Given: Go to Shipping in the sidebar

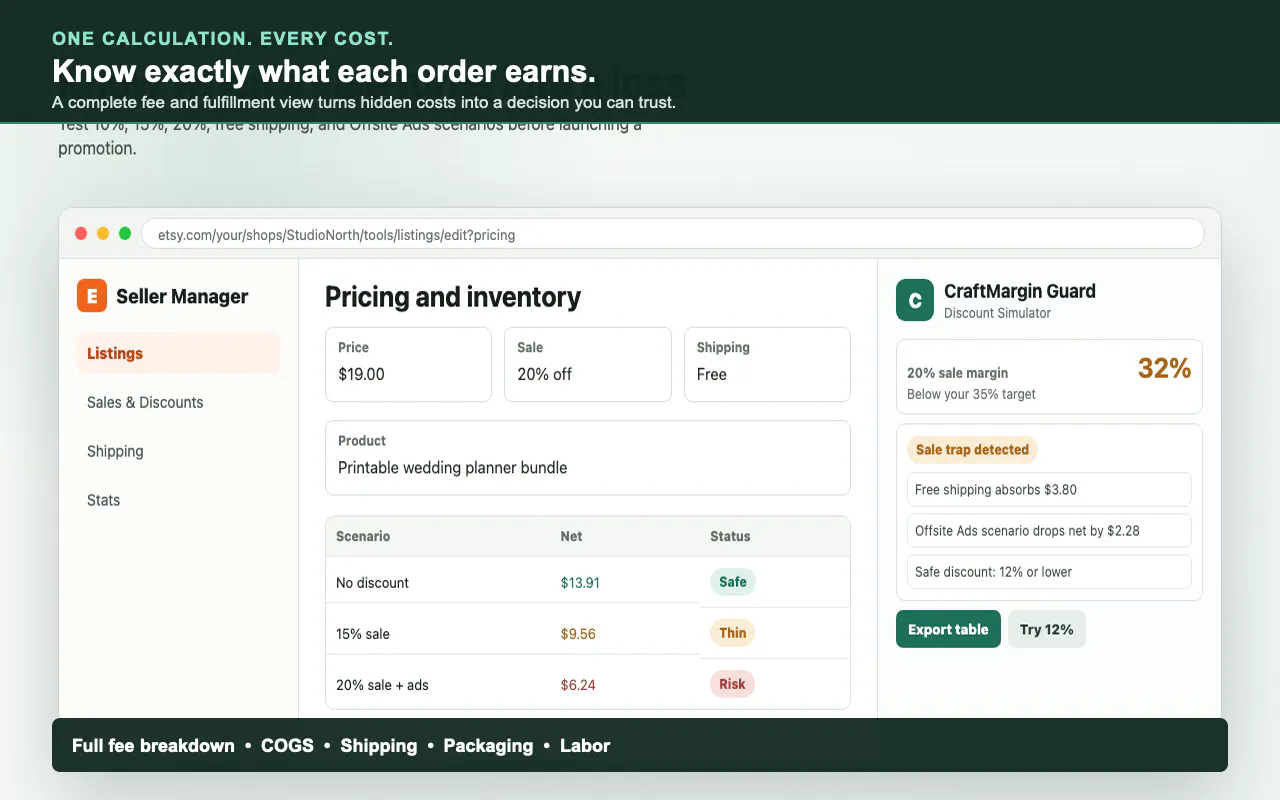Looking at the screenshot, I should point(178,451).
